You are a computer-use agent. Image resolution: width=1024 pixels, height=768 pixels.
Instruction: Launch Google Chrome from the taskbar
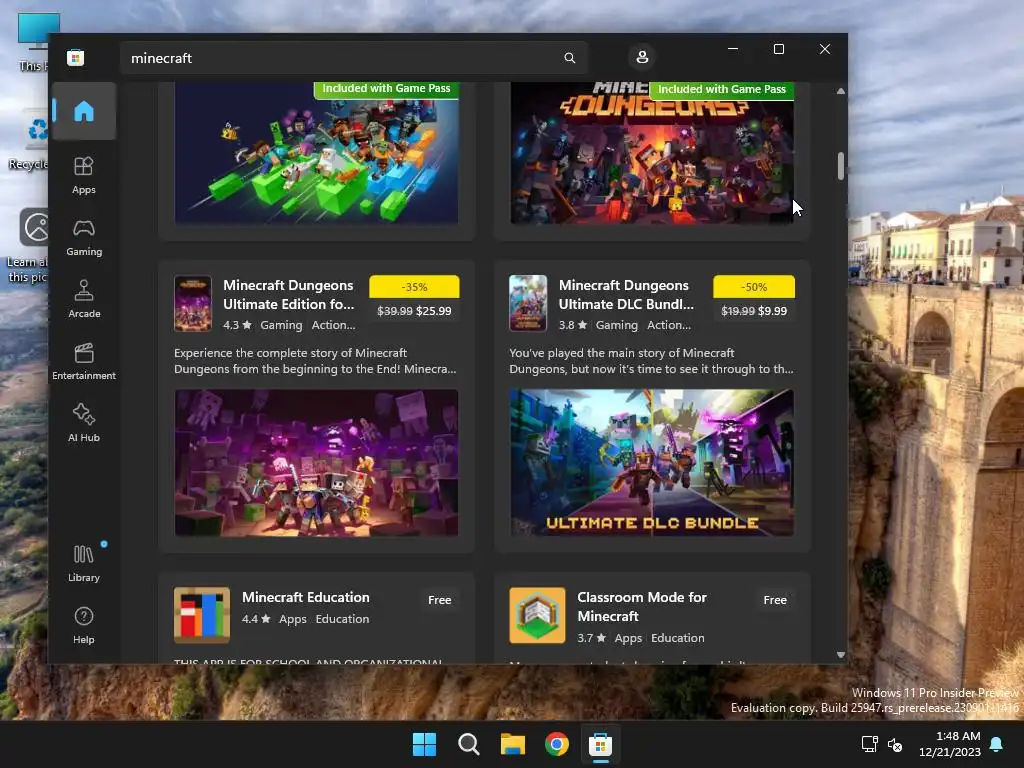point(556,744)
